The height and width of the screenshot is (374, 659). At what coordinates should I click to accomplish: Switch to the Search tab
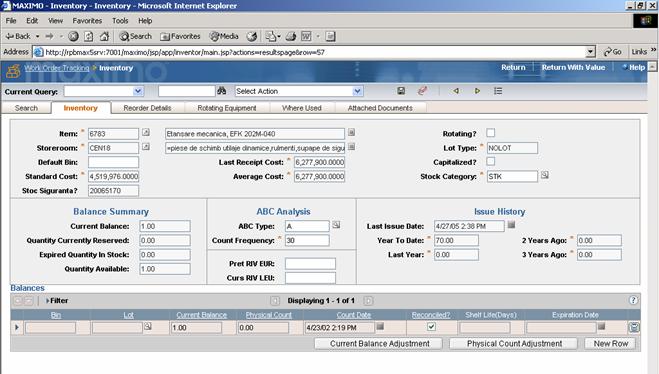click(26, 108)
